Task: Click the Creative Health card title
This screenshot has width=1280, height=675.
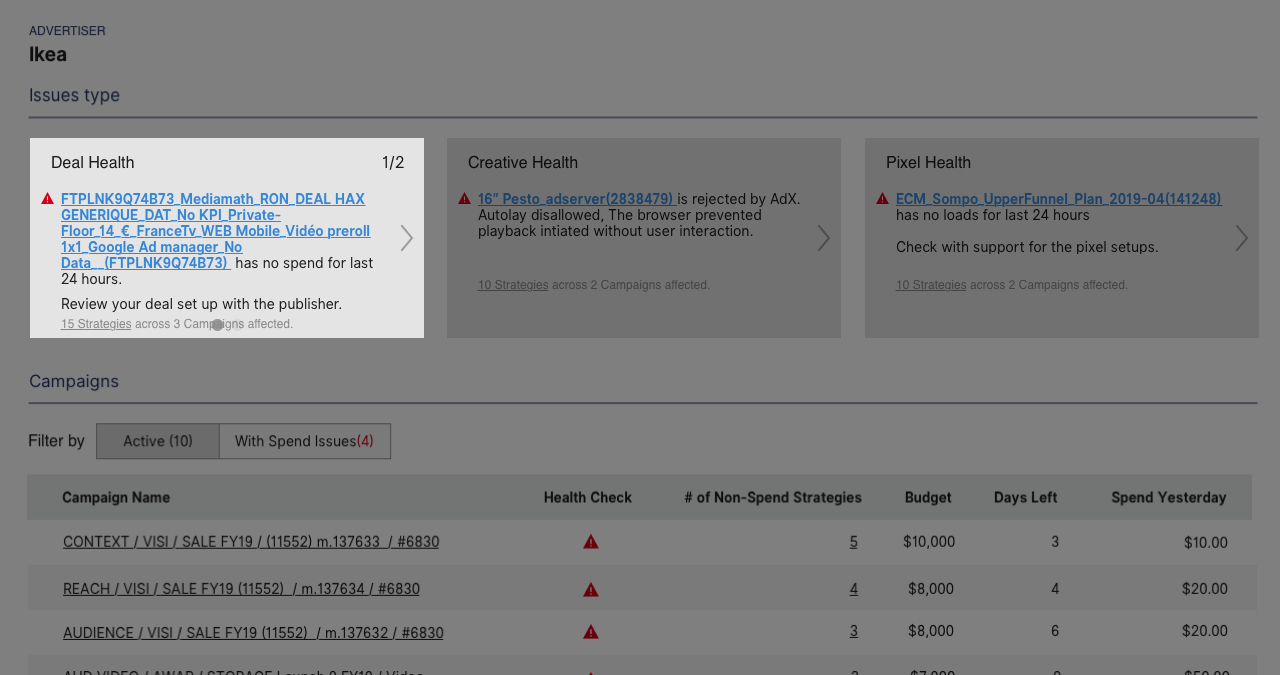Action: [523, 162]
